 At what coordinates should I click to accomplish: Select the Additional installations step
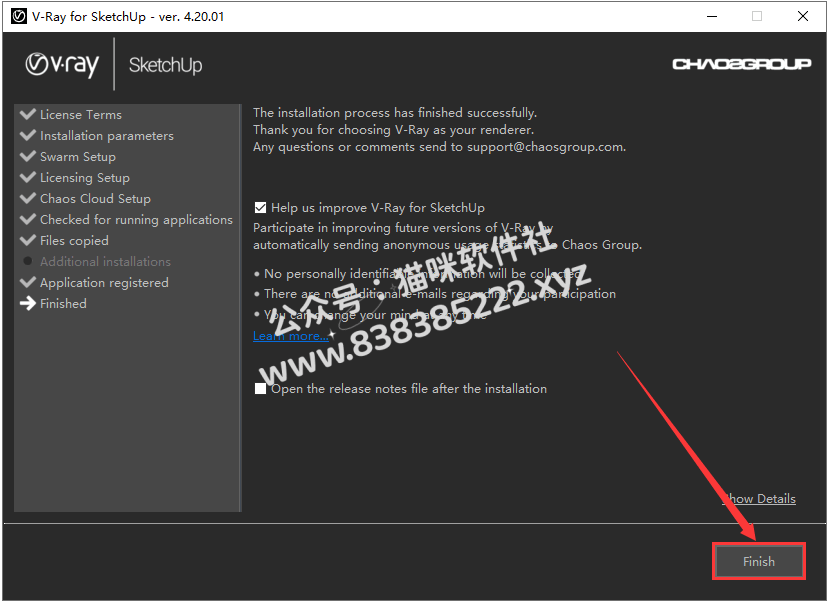[x=105, y=262]
